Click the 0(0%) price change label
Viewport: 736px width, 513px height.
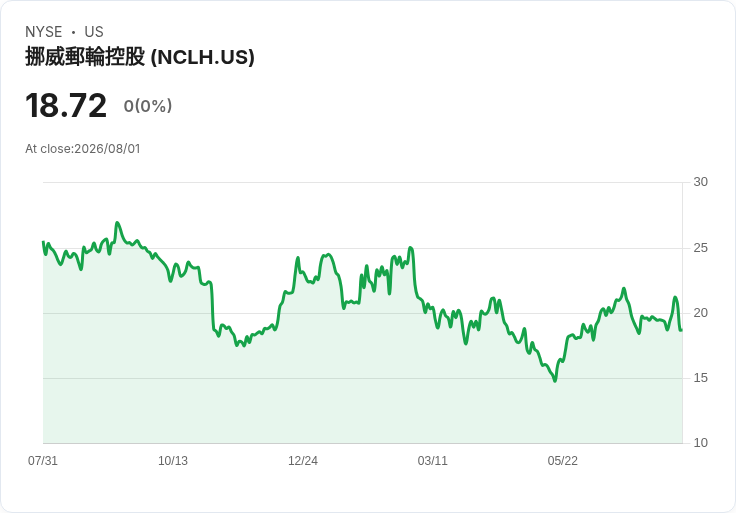tap(148, 106)
